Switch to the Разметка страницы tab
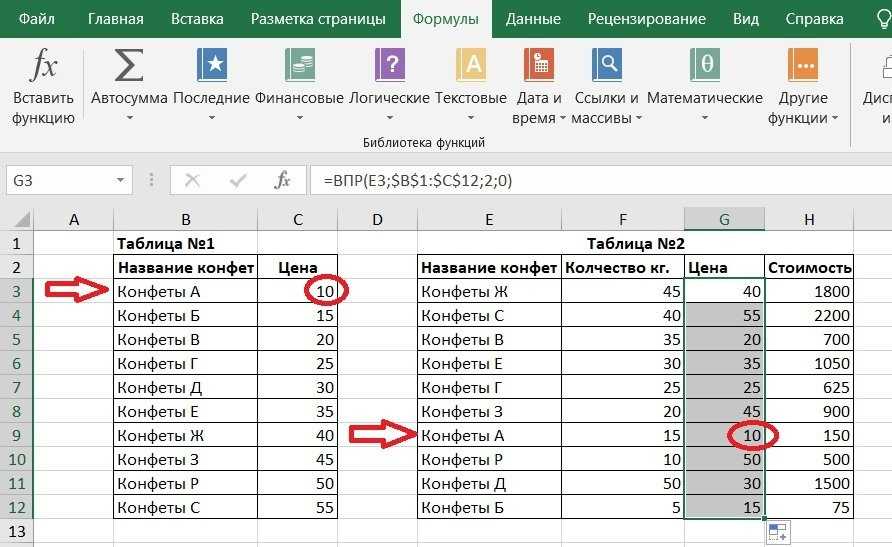The height and width of the screenshot is (547, 892). [319, 19]
